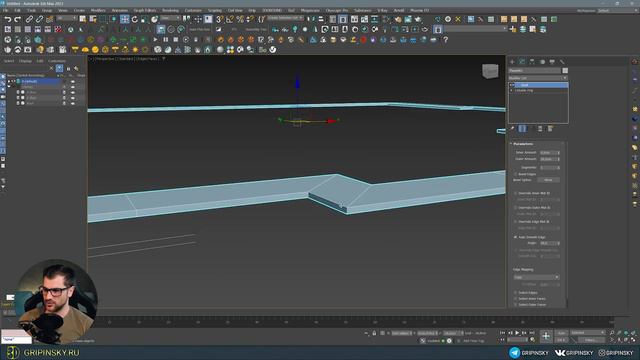Click the Lock Selection padlock icon
This screenshot has height=360, width=640.
pos(374,333)
